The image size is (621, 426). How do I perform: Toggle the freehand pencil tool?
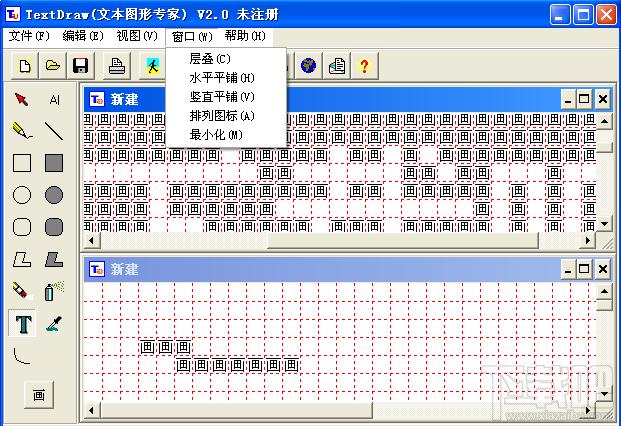(x=22, y=130)
